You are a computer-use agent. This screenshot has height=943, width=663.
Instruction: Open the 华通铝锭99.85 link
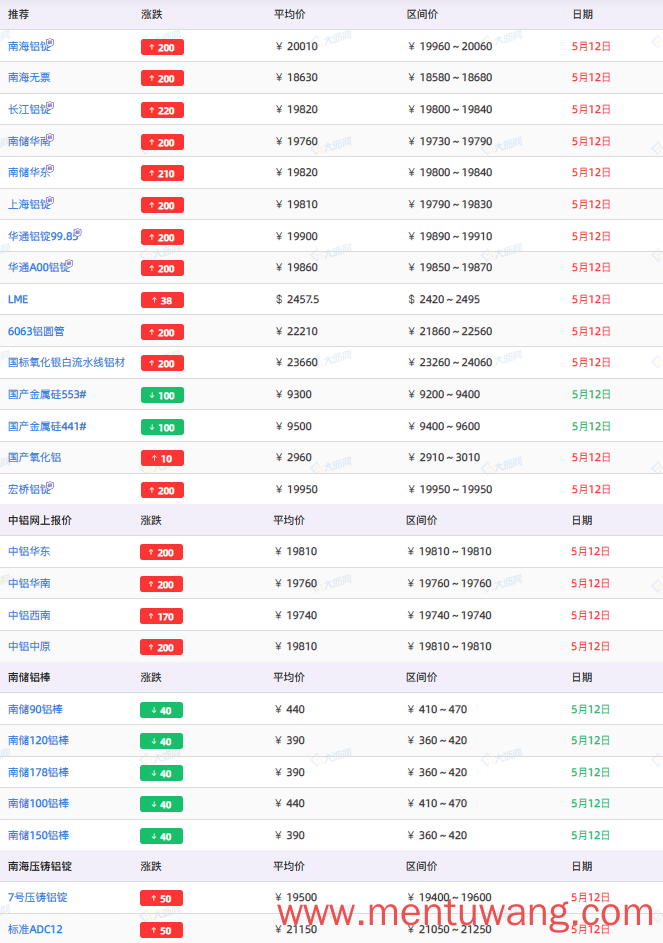[42, 236]
